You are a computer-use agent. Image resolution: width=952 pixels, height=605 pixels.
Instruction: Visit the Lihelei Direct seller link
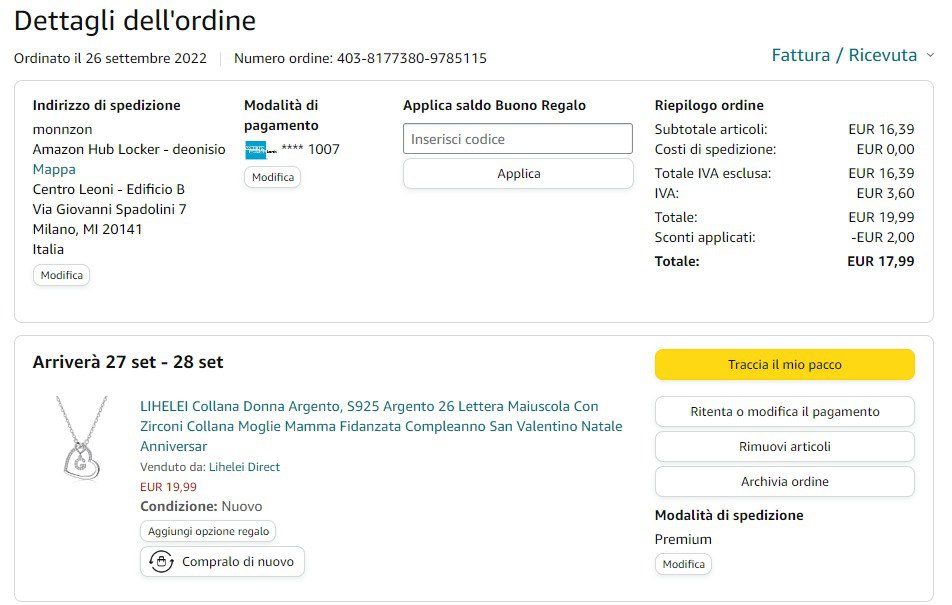click(244, 467)
